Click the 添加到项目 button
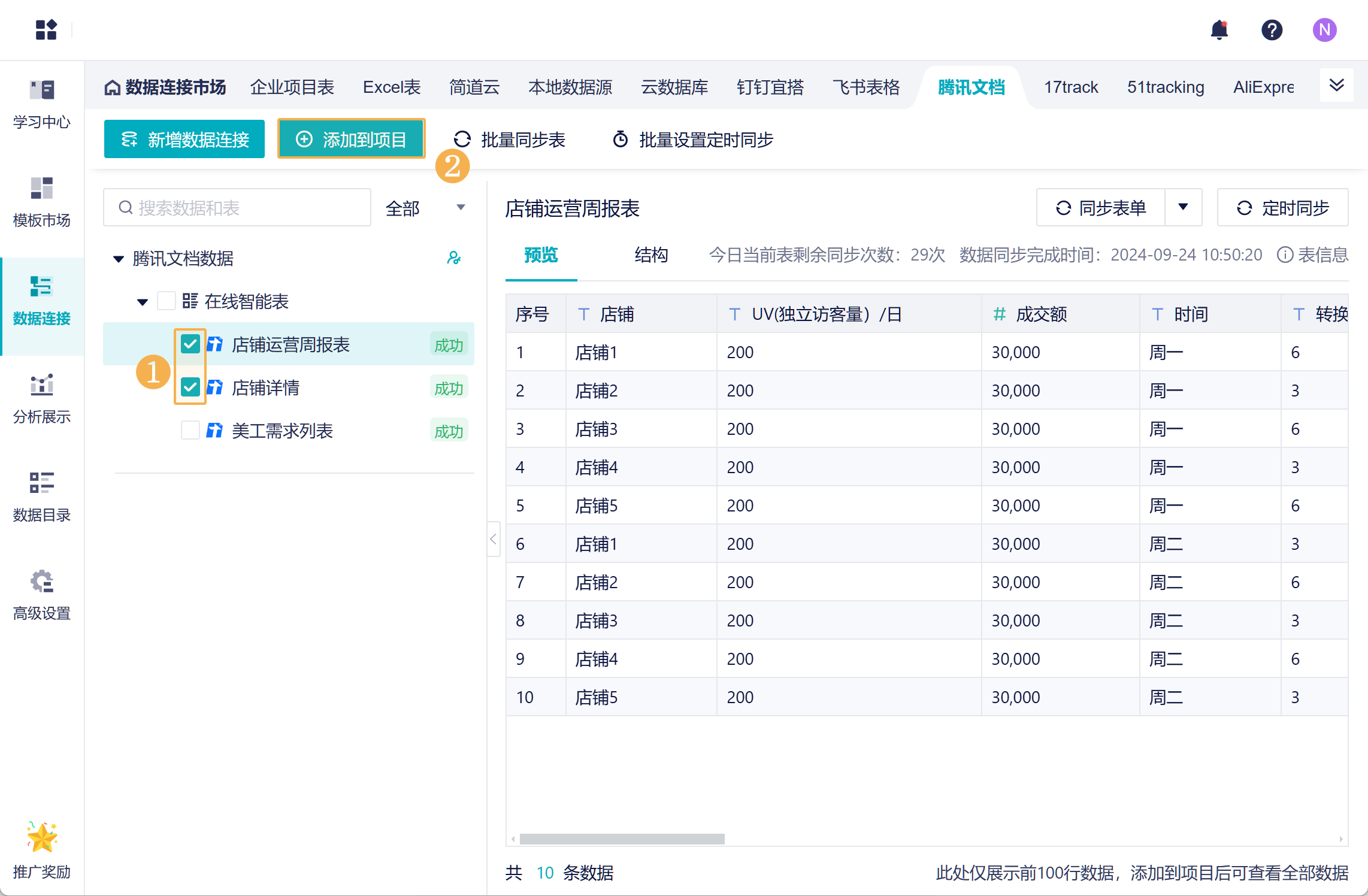The image size is (1368, 896). (x=352, y=140)
